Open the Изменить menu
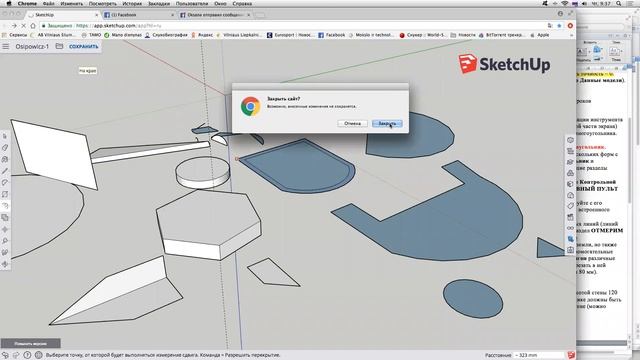The height and width of the screenshot is (360, 640). point(71,3)
